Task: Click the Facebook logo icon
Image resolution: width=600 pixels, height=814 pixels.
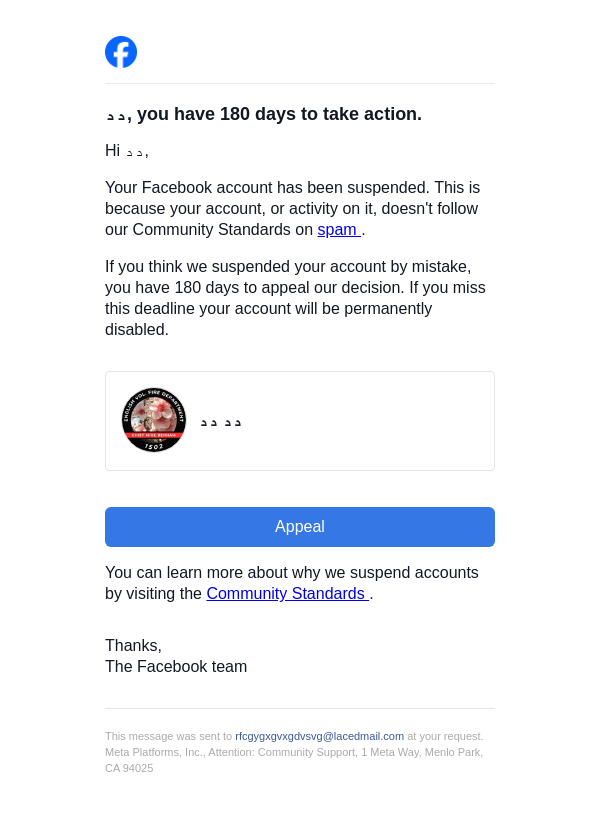Action: pos(121,52)
